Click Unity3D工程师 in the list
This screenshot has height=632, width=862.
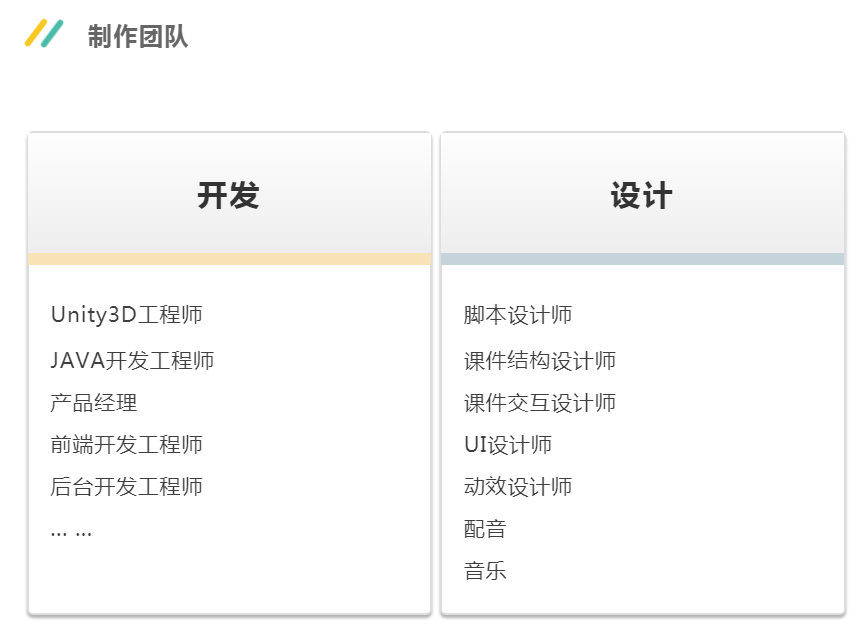click(x=127, y=315)
